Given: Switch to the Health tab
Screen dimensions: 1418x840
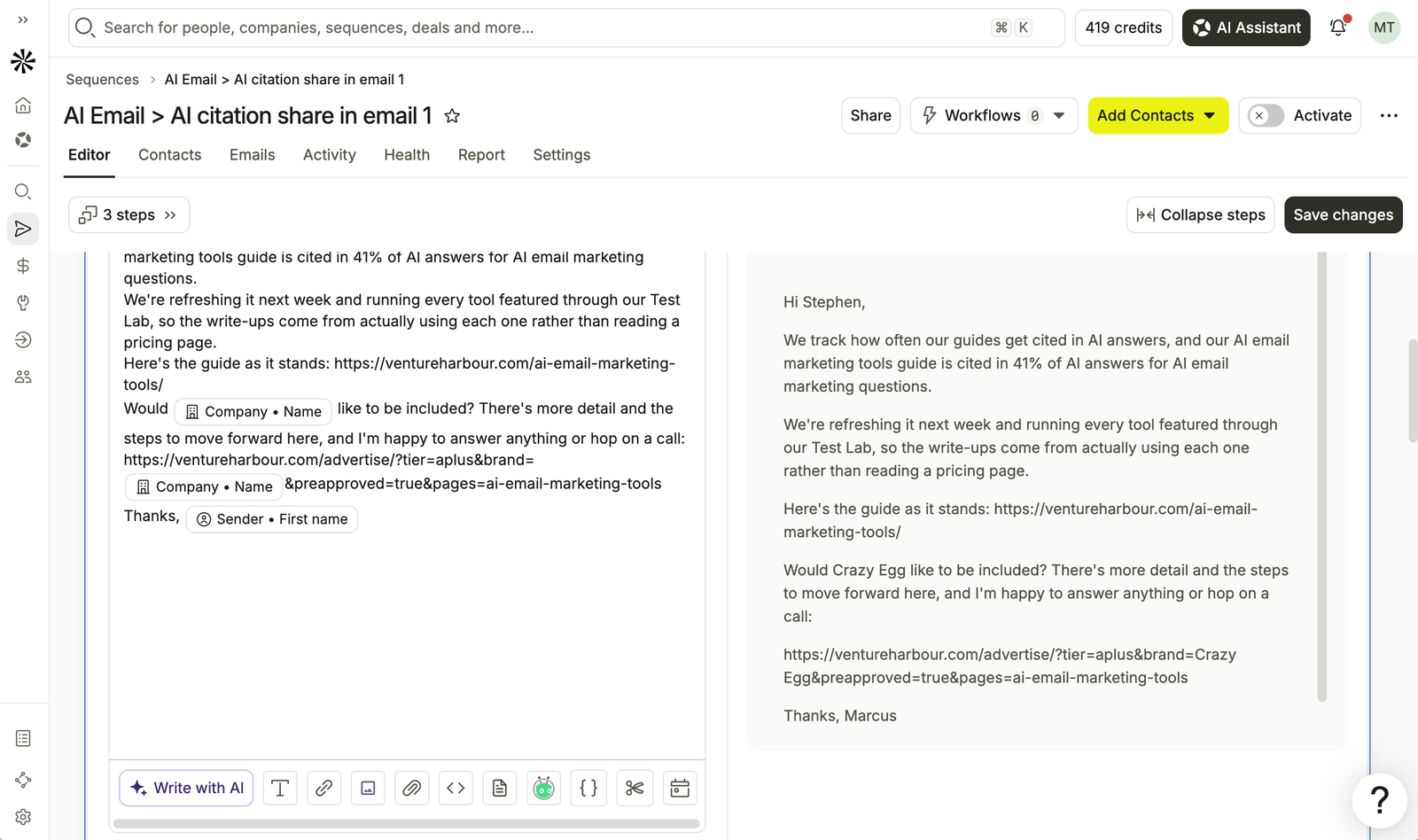Looking at the screenshot, I should click(x=407, y=155).
